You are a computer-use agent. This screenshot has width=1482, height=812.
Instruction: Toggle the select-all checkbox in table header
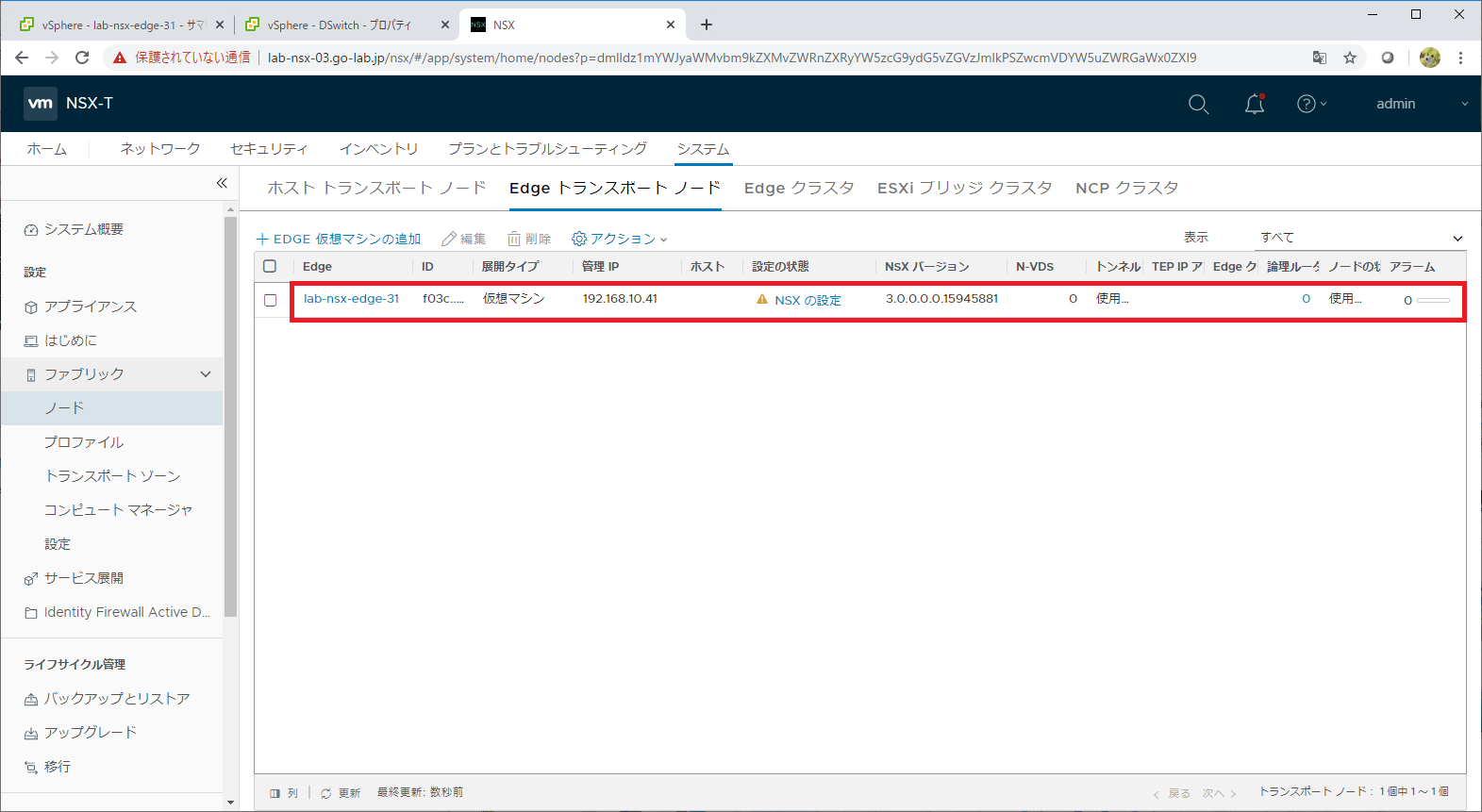tap(270, 266)
